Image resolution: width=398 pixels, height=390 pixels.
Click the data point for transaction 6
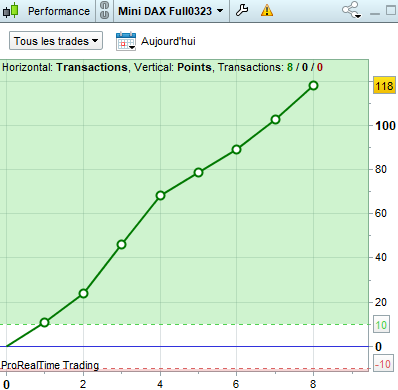pos(237,149)
